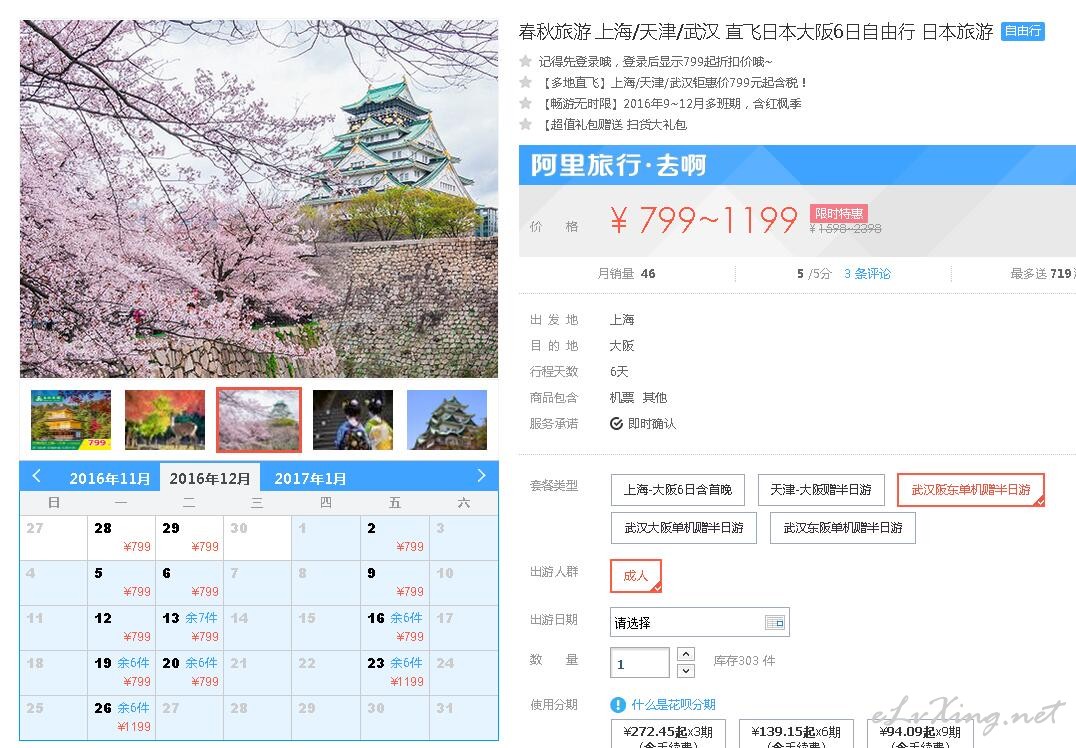1076x748 pixels.
Task: Pick departure date December 20
Action: coord(189,673)
